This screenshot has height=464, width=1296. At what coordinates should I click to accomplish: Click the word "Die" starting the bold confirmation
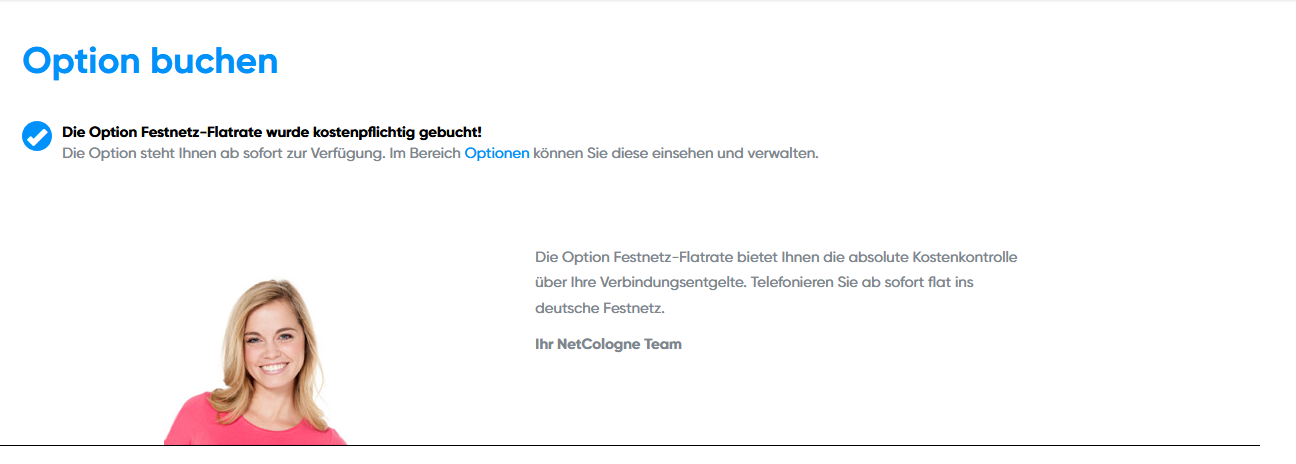pyautogui.click(x=73, y=132)
